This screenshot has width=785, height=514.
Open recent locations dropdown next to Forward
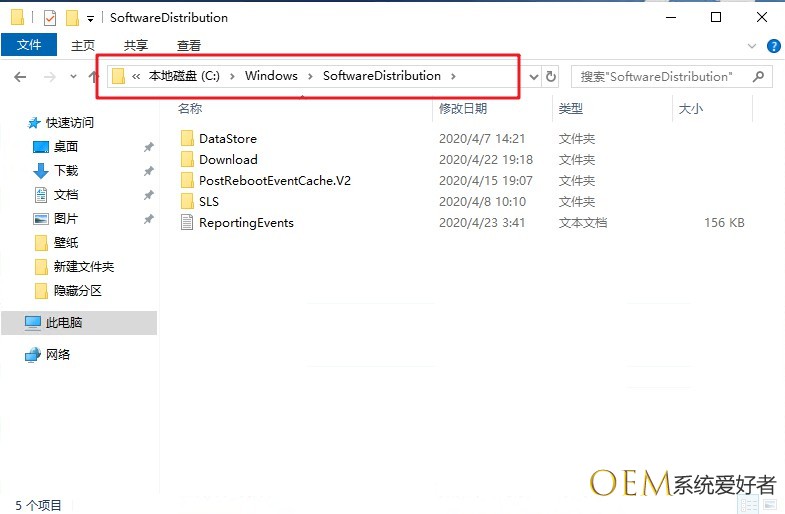[x=73, y=76]
